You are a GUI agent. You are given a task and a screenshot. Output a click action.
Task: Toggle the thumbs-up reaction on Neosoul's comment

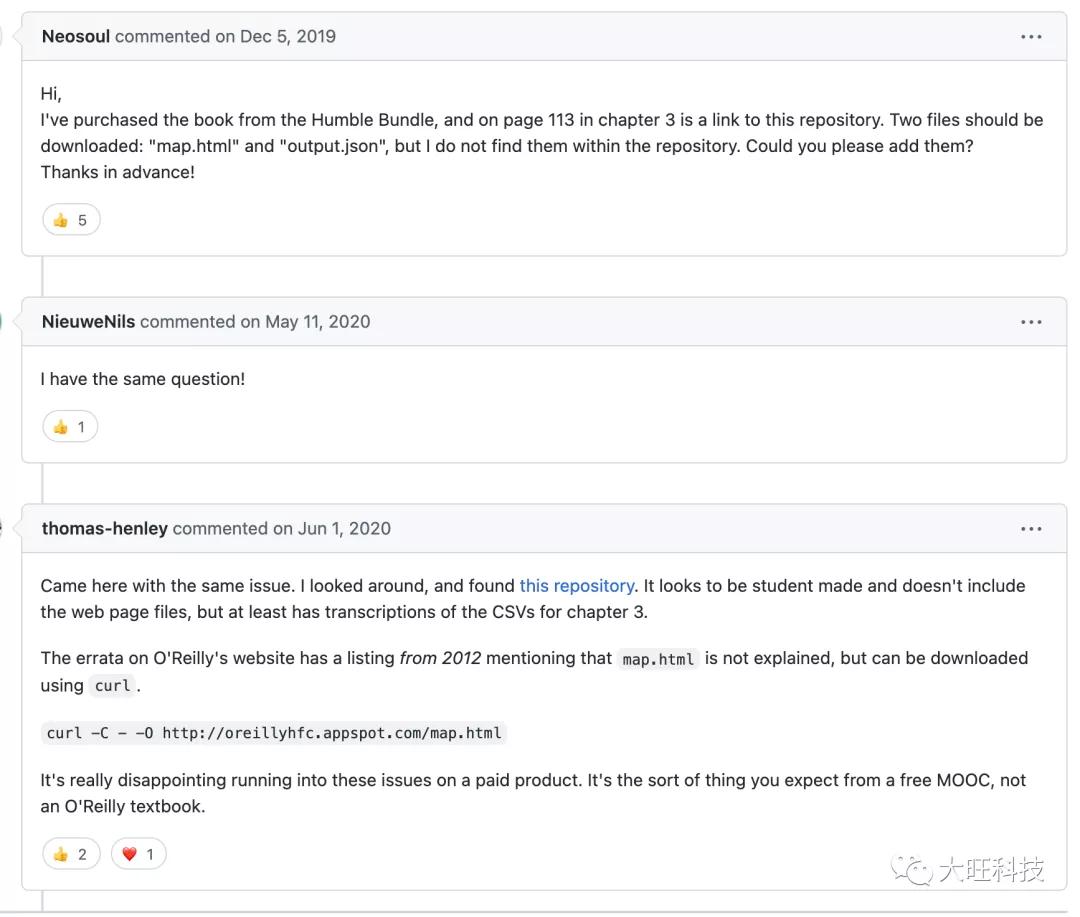[x=70, y=219]
